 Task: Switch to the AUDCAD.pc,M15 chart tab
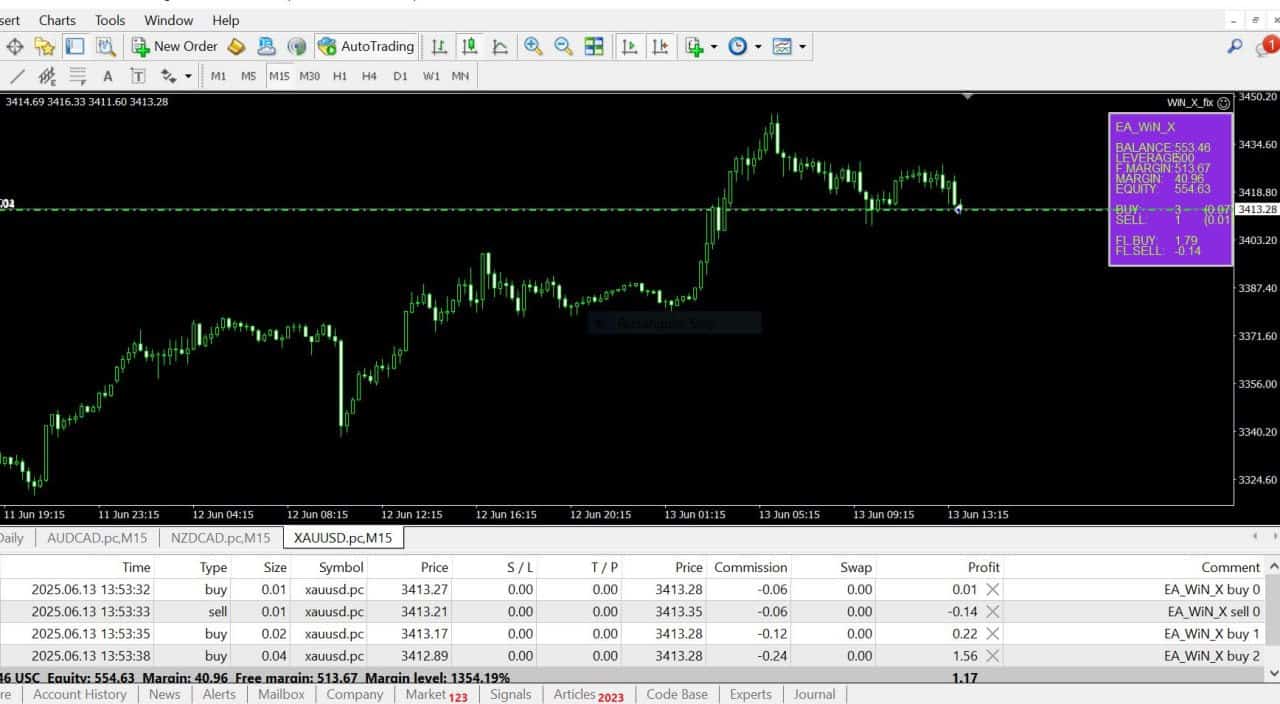coord(97,538)
